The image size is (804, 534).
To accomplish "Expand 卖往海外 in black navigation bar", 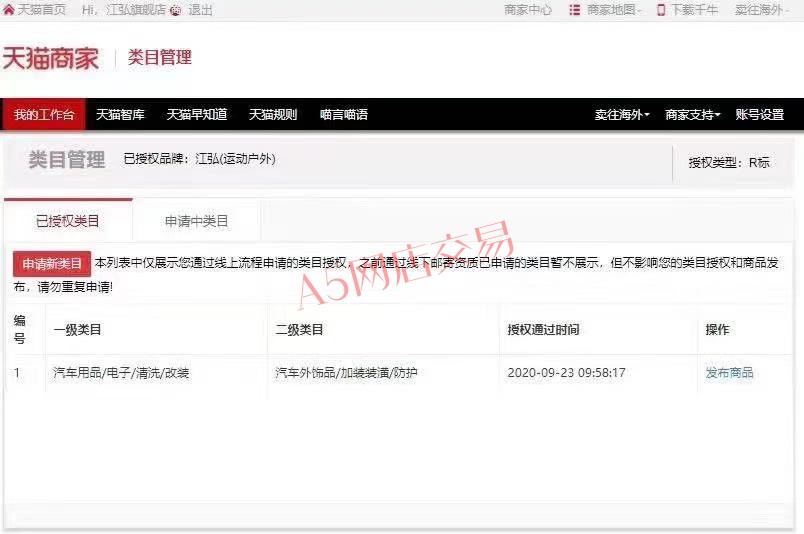I will click(x=621, y=114).
